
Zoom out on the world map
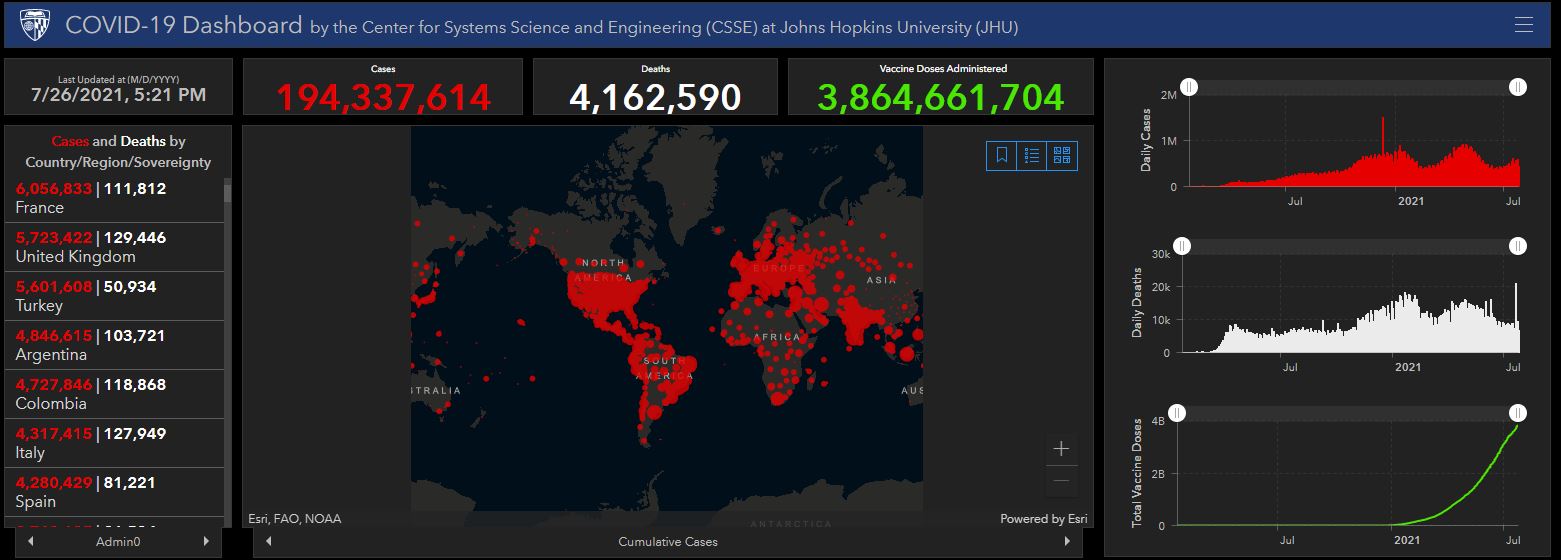tap(1061, 481)
